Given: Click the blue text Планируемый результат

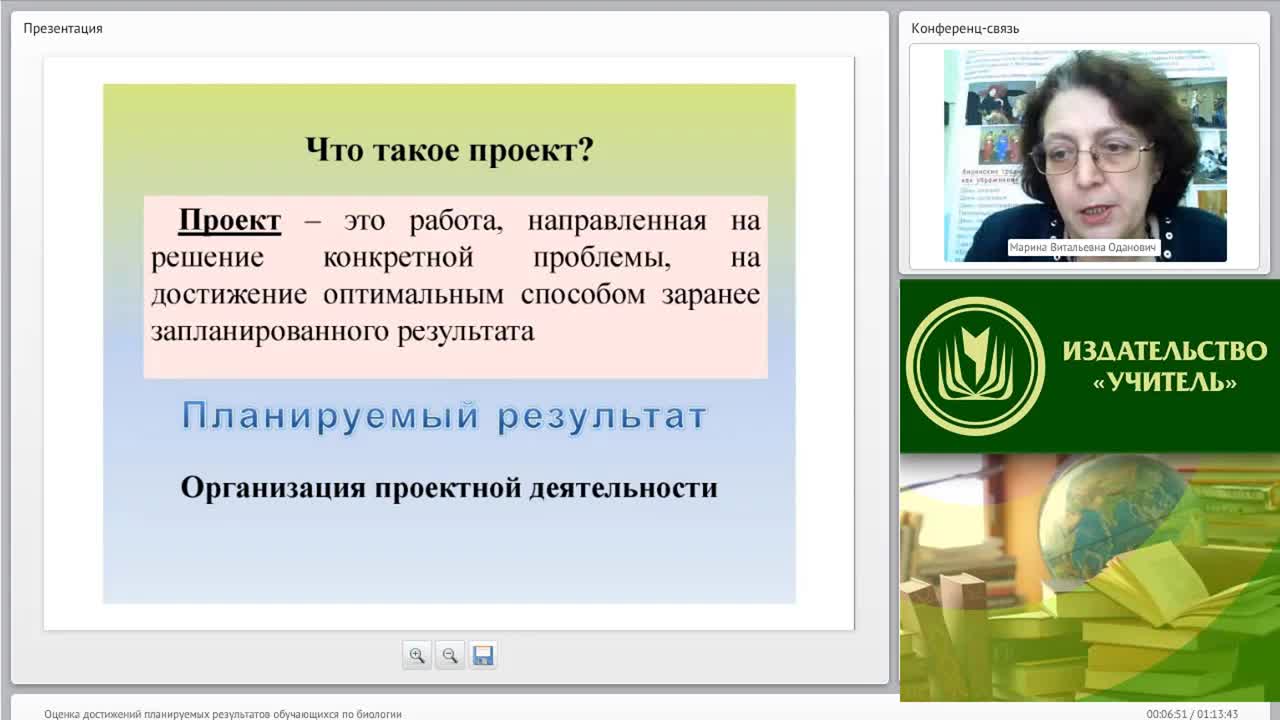Looking at the screenshot, I should [x=444, y=415].
